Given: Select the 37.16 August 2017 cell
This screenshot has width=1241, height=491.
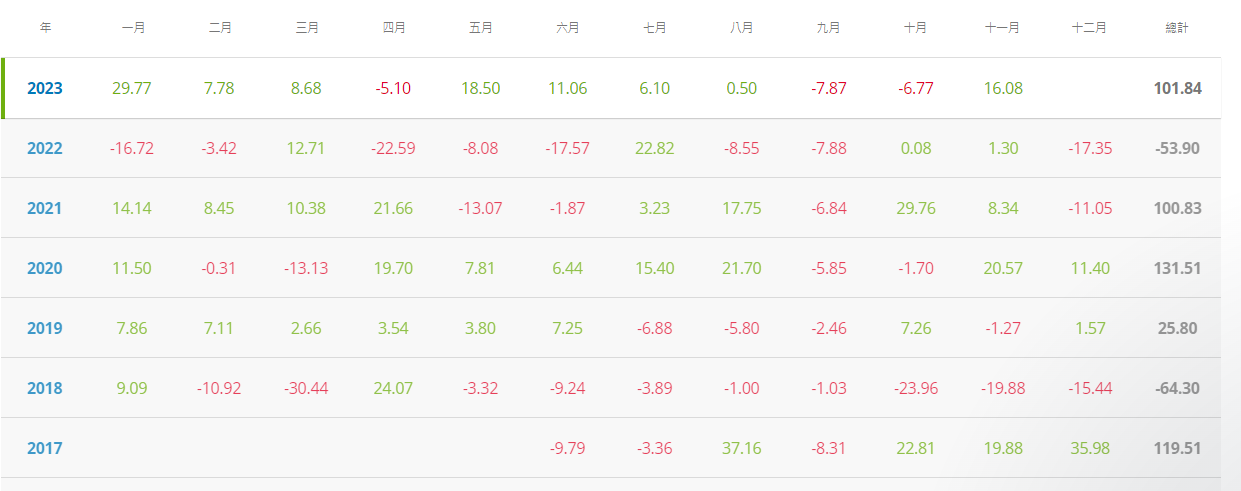Looking at the screenshot, I should [741, 448].
